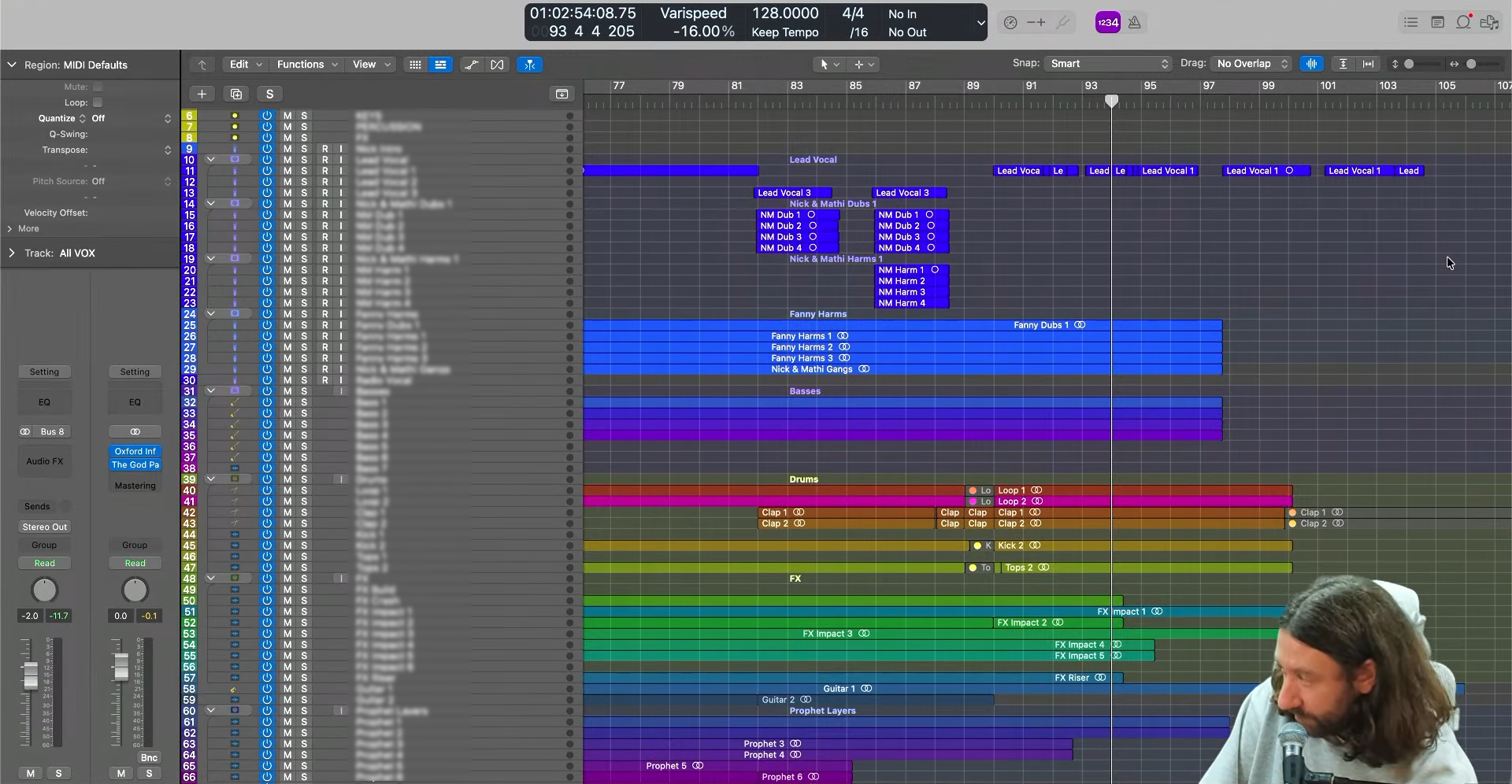Viewport: 1512px width, 784px height.
Task: Check the Loop checkbox in Region inspector
Action: pyautogui.click(x=98, y=102)
